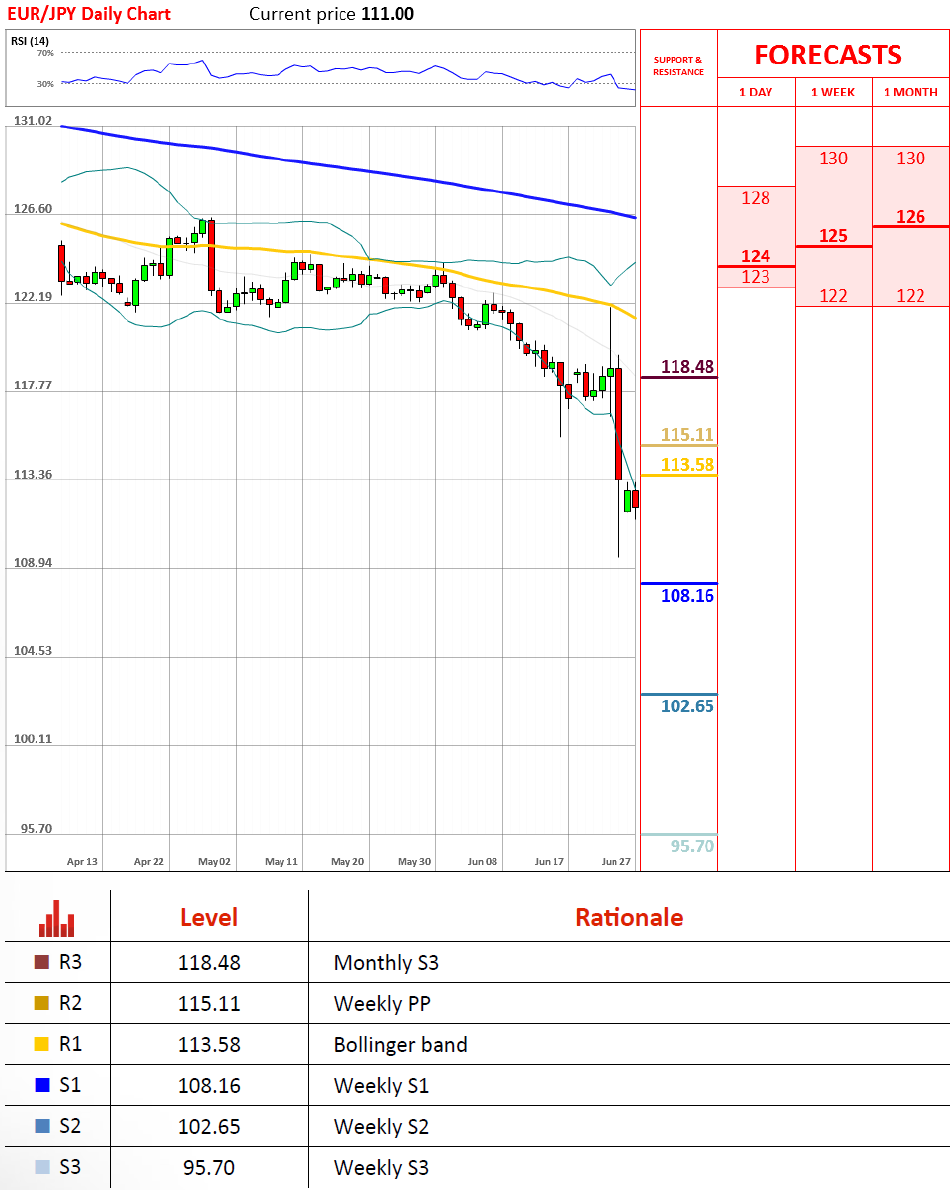Click the Jun 27 date label on x-axis

pyautogui.click(x=616, y=861)
